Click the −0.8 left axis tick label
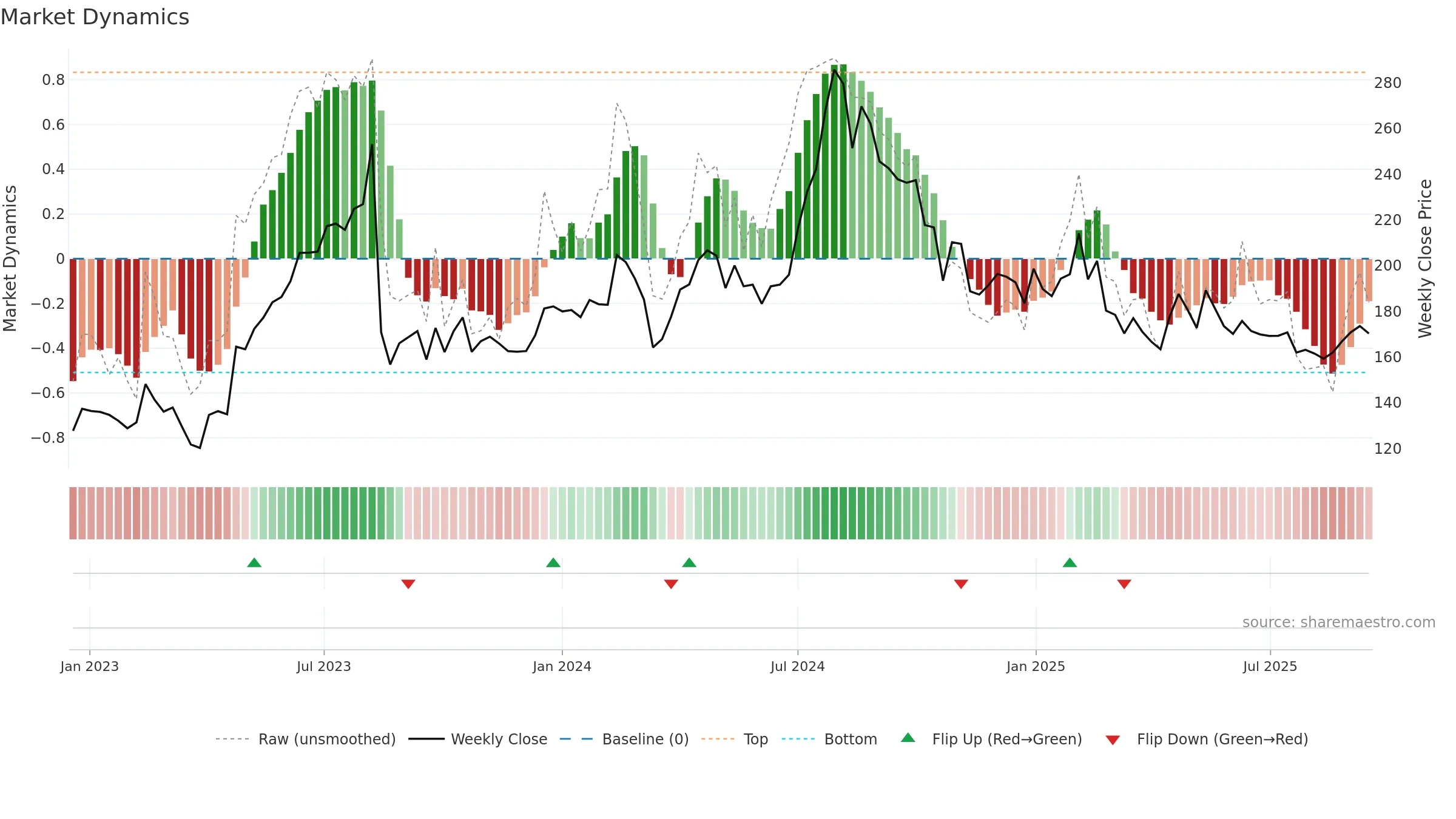This screenshot has width=1456, height=819. click(x=48, y=438)
